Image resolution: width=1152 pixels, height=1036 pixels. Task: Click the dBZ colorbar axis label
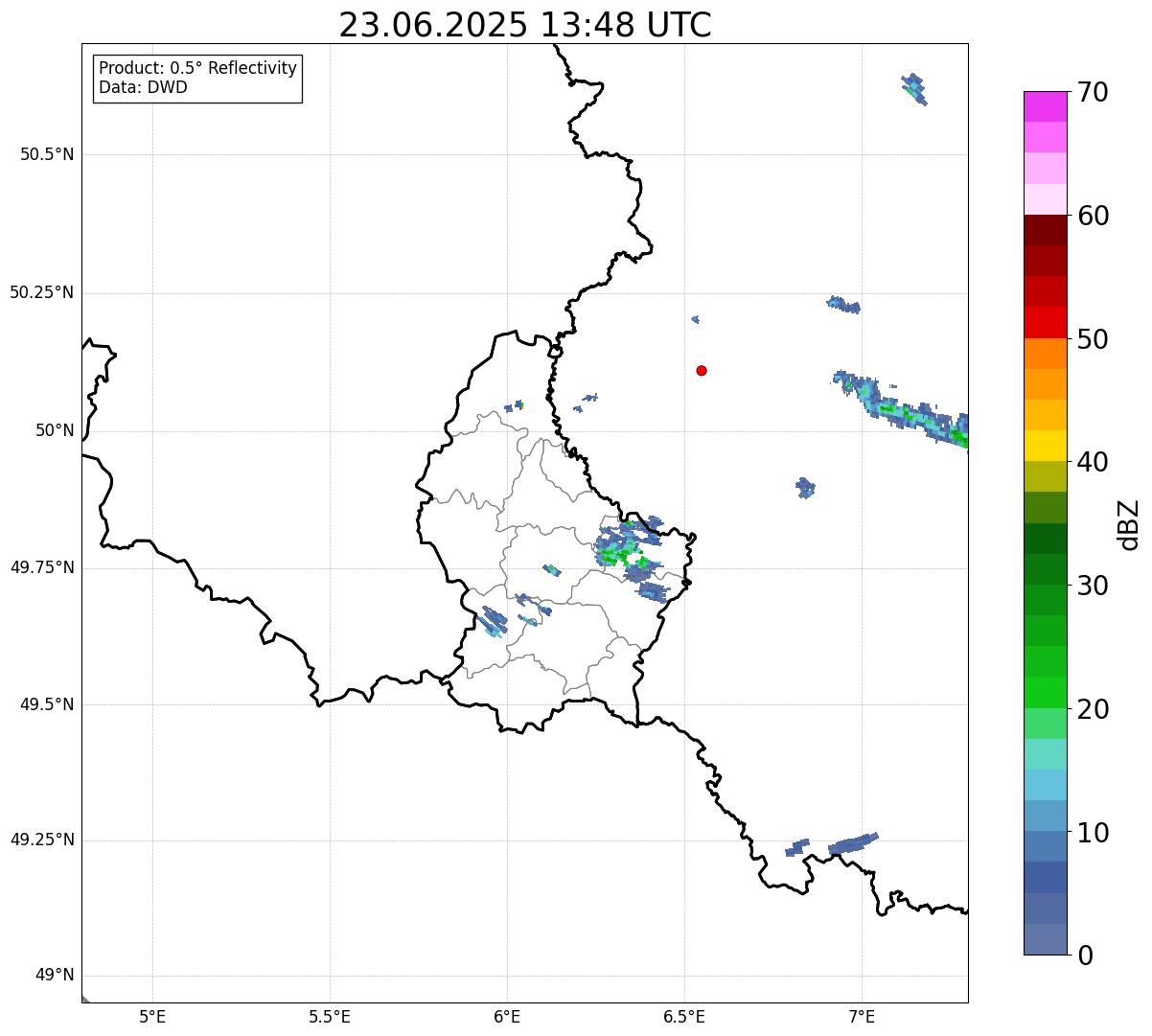pos(1129,524)
